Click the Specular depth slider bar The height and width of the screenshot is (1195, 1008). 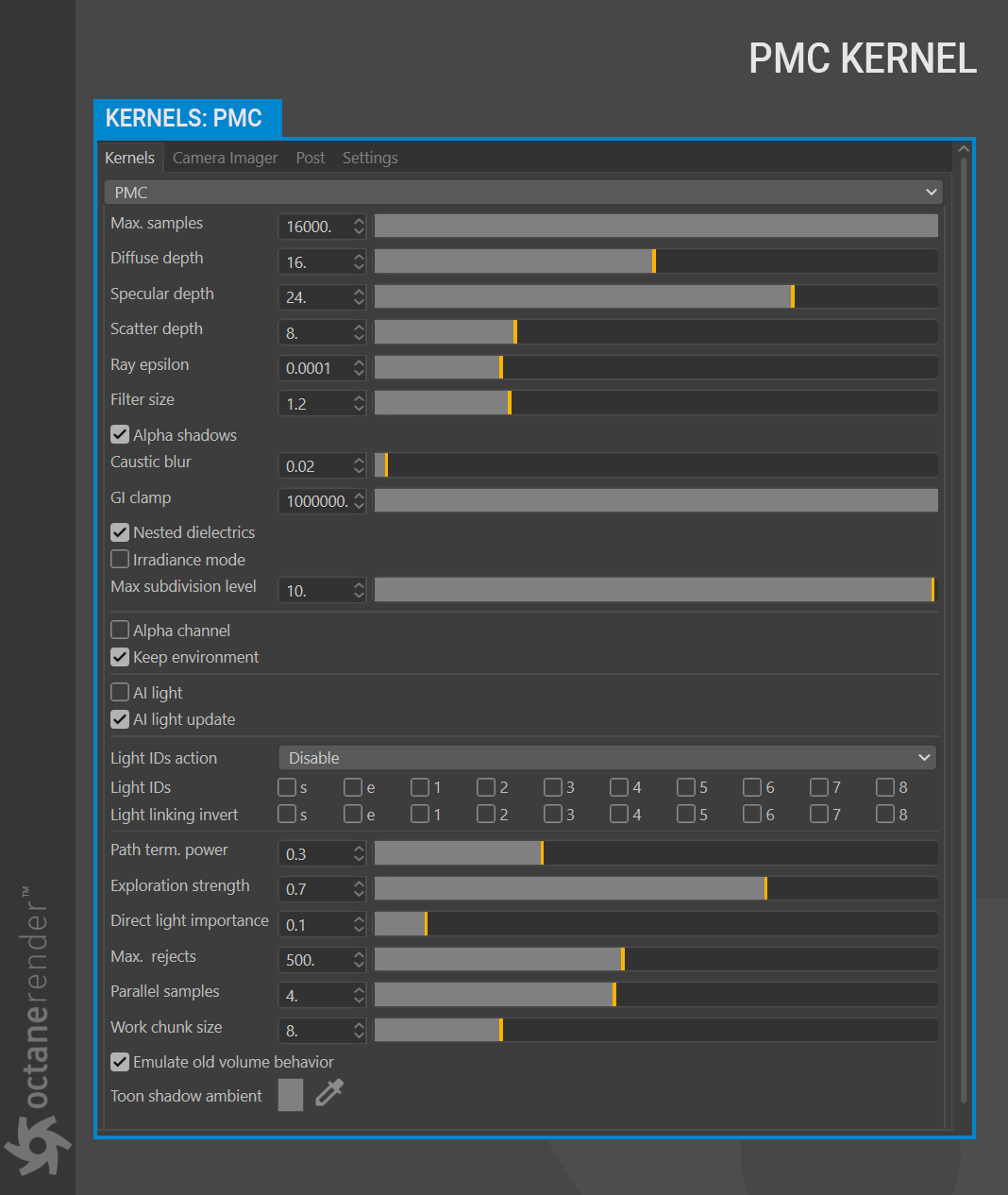pos(656,296)
